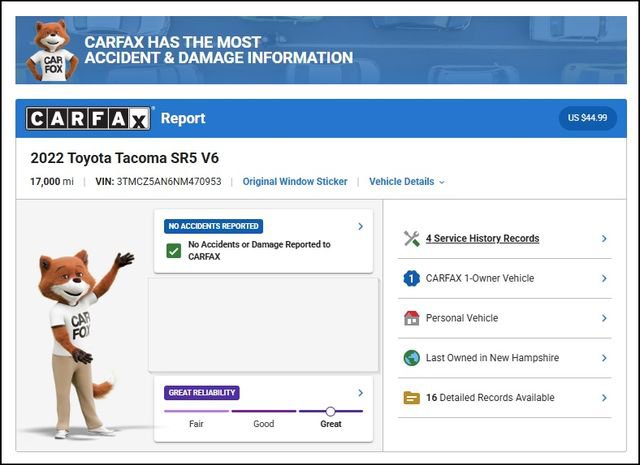Screen dimensions: 640x465
Task: Click the house Personal Vehicle icon
Action: tap(411, 318)
